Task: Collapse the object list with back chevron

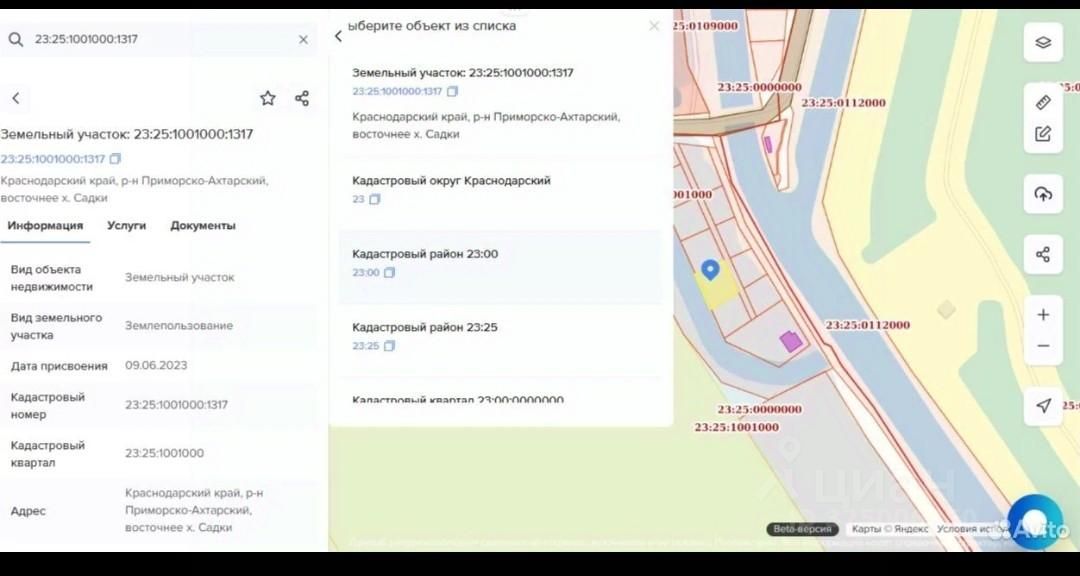Action: 338,36
